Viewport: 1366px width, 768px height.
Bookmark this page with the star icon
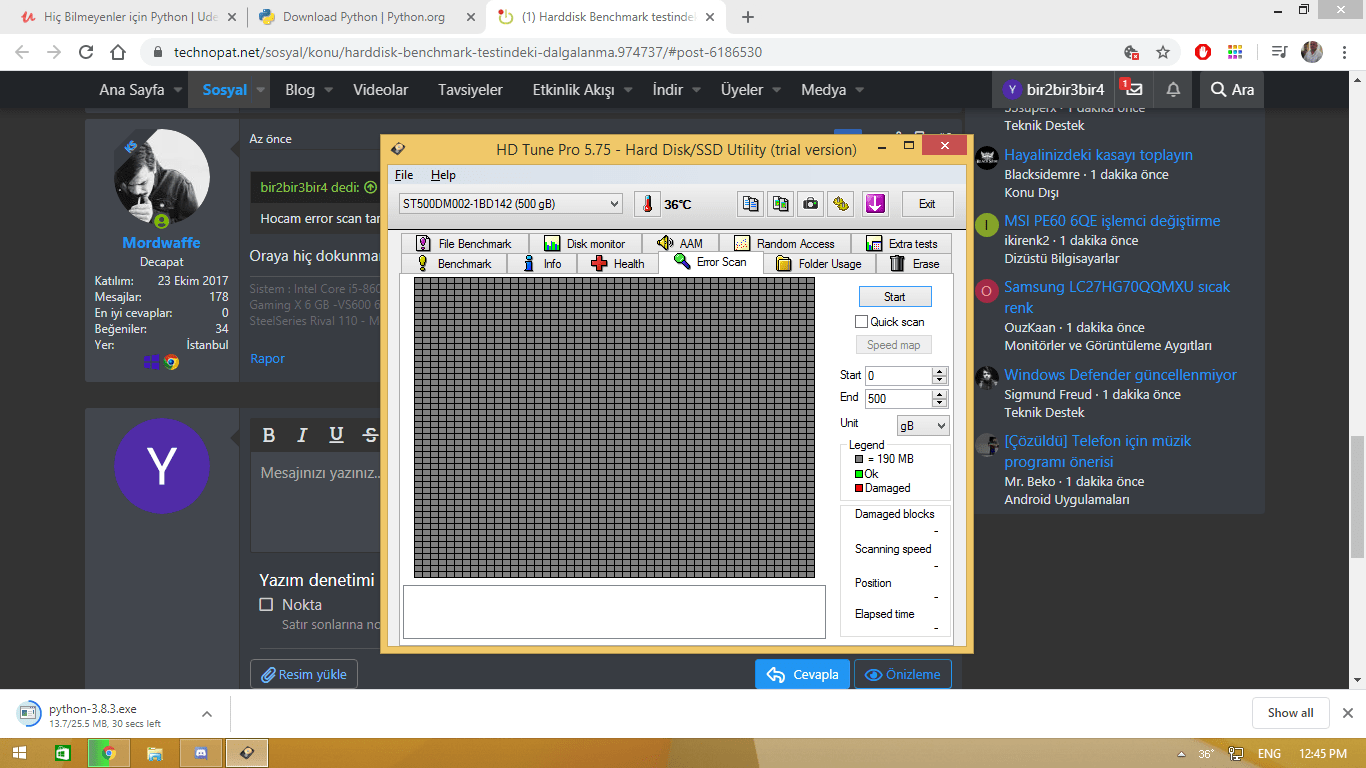tap(1163, 52)
